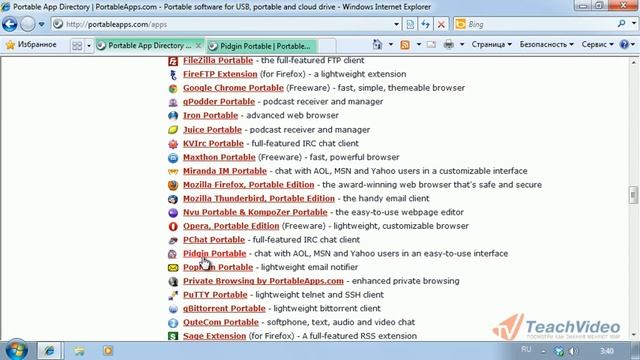Click the Mozilla Firefox icon in list
This screenshot has height=360, width=640.
(x=173, y=185)
